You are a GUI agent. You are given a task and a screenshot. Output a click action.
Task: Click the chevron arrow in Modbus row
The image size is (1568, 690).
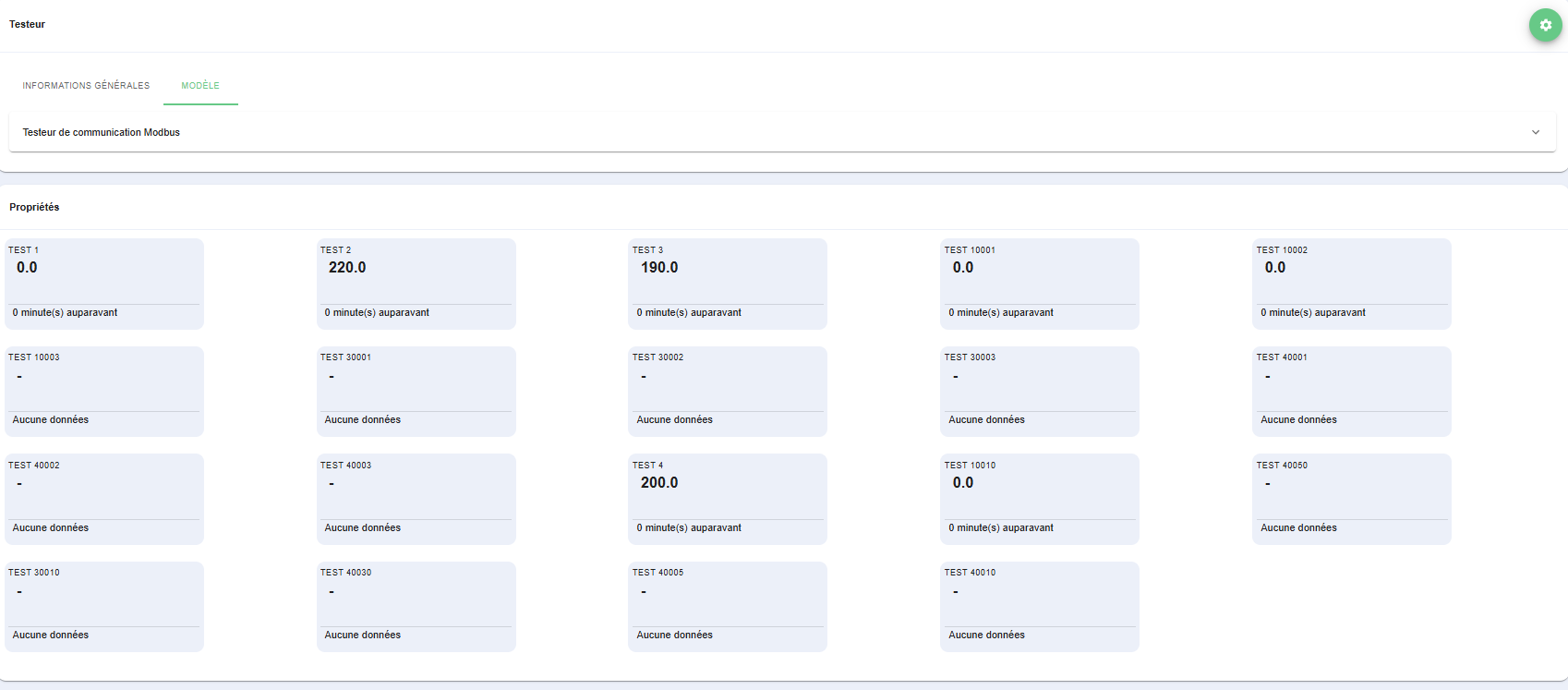[x=1535, y=132]
